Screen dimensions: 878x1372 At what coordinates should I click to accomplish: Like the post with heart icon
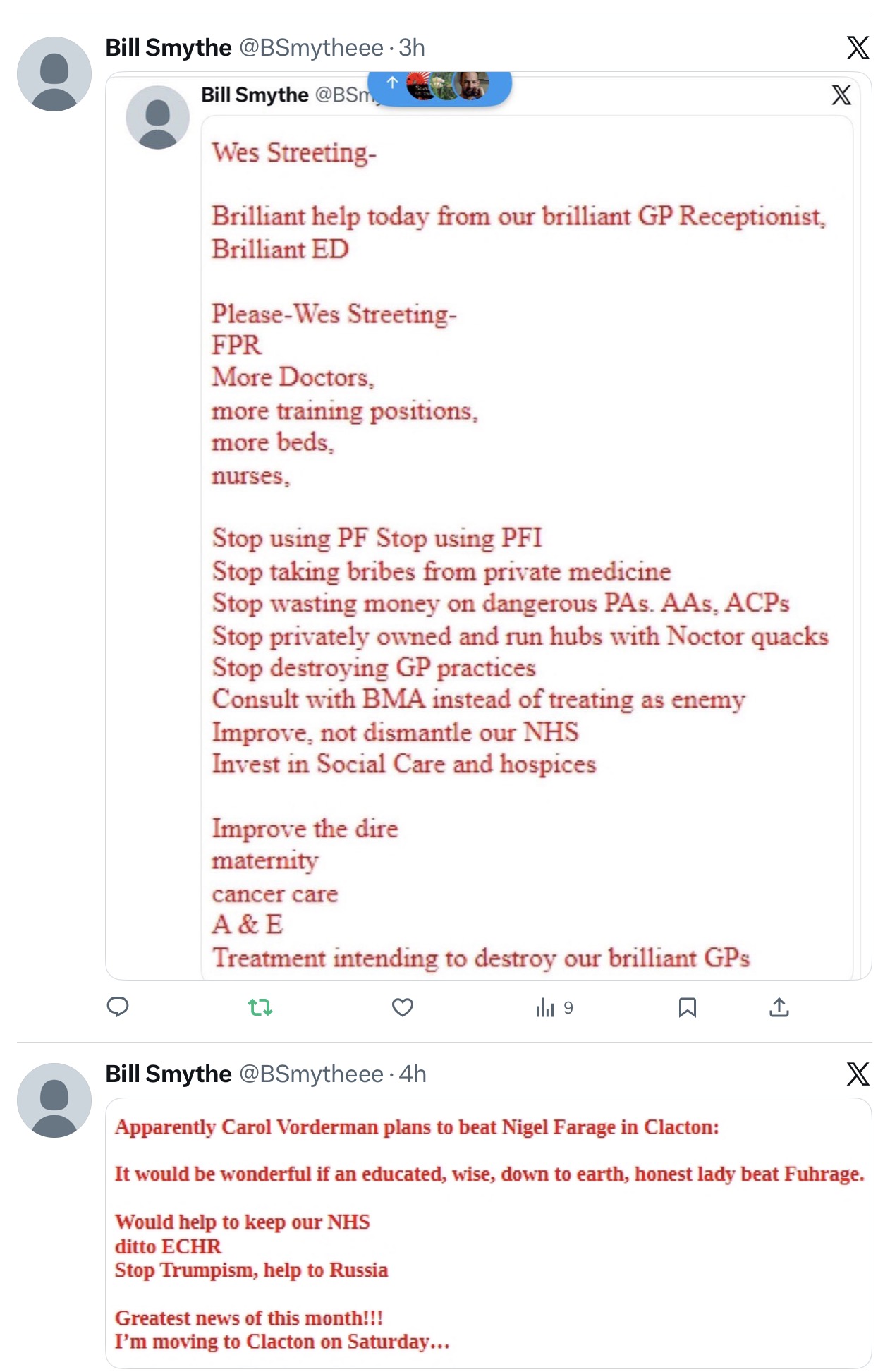[x=403, y=1007]
